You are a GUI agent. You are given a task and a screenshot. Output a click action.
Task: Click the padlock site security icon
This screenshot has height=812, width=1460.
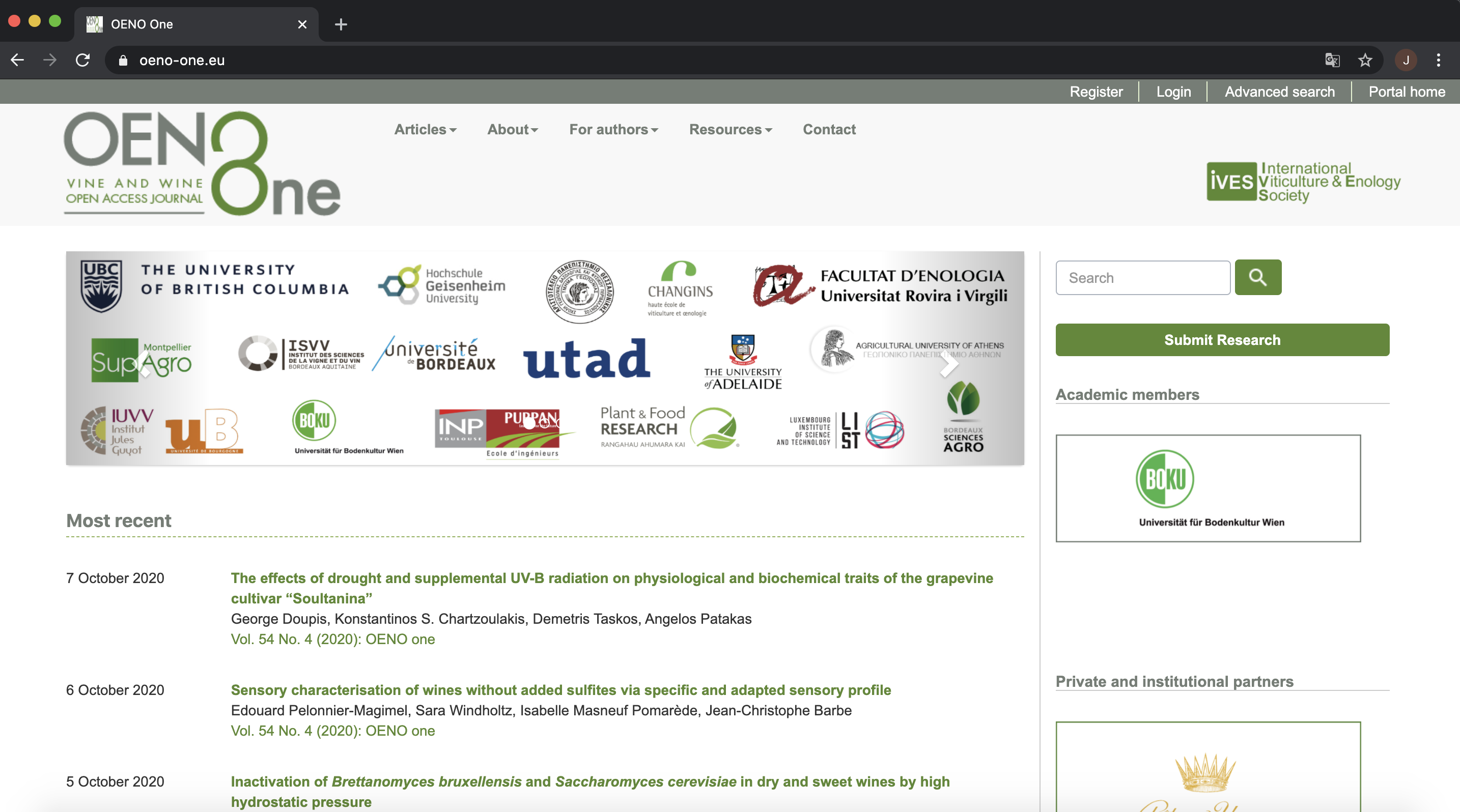123,60
